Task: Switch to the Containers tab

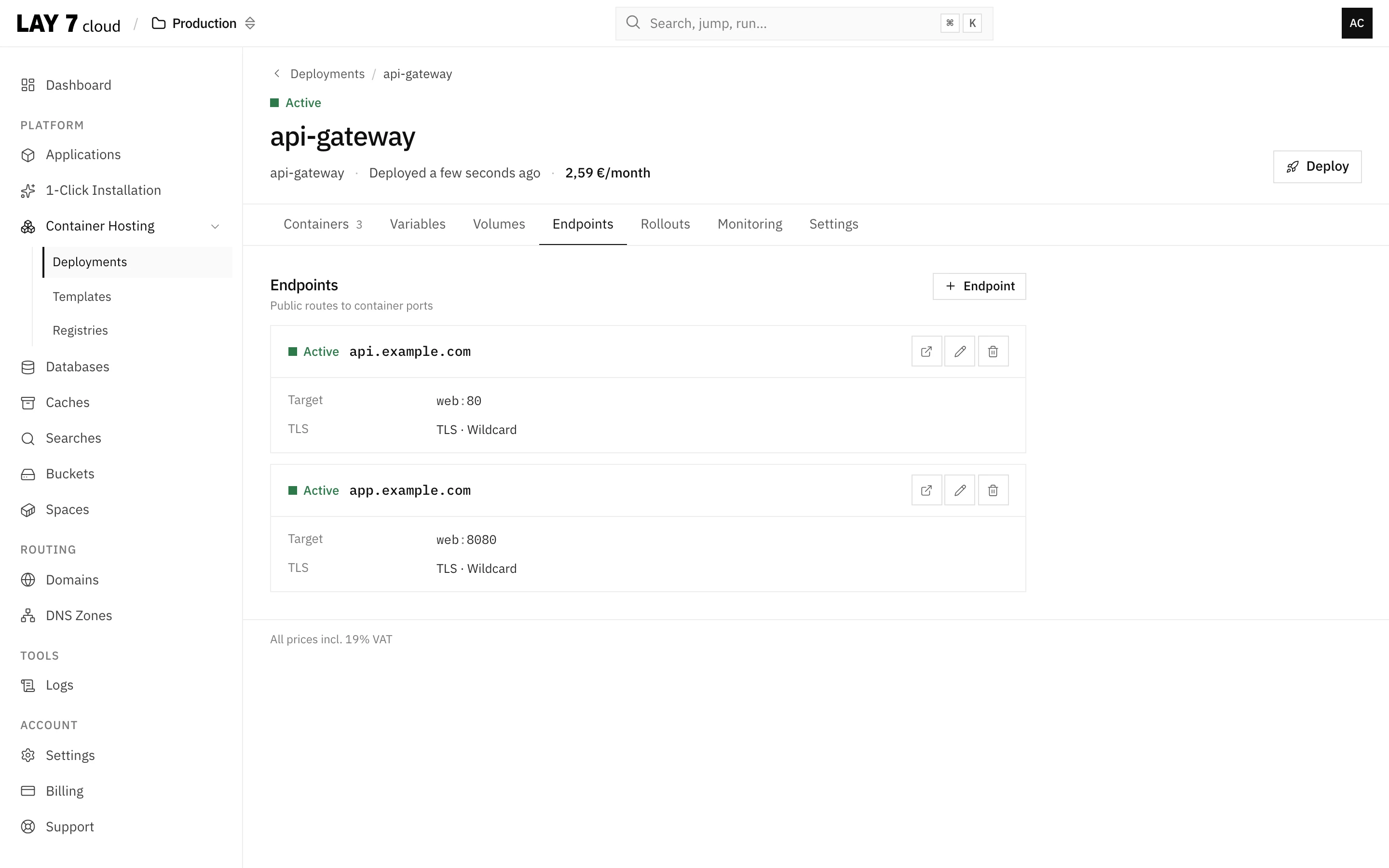Action: [x=323, y=224]
